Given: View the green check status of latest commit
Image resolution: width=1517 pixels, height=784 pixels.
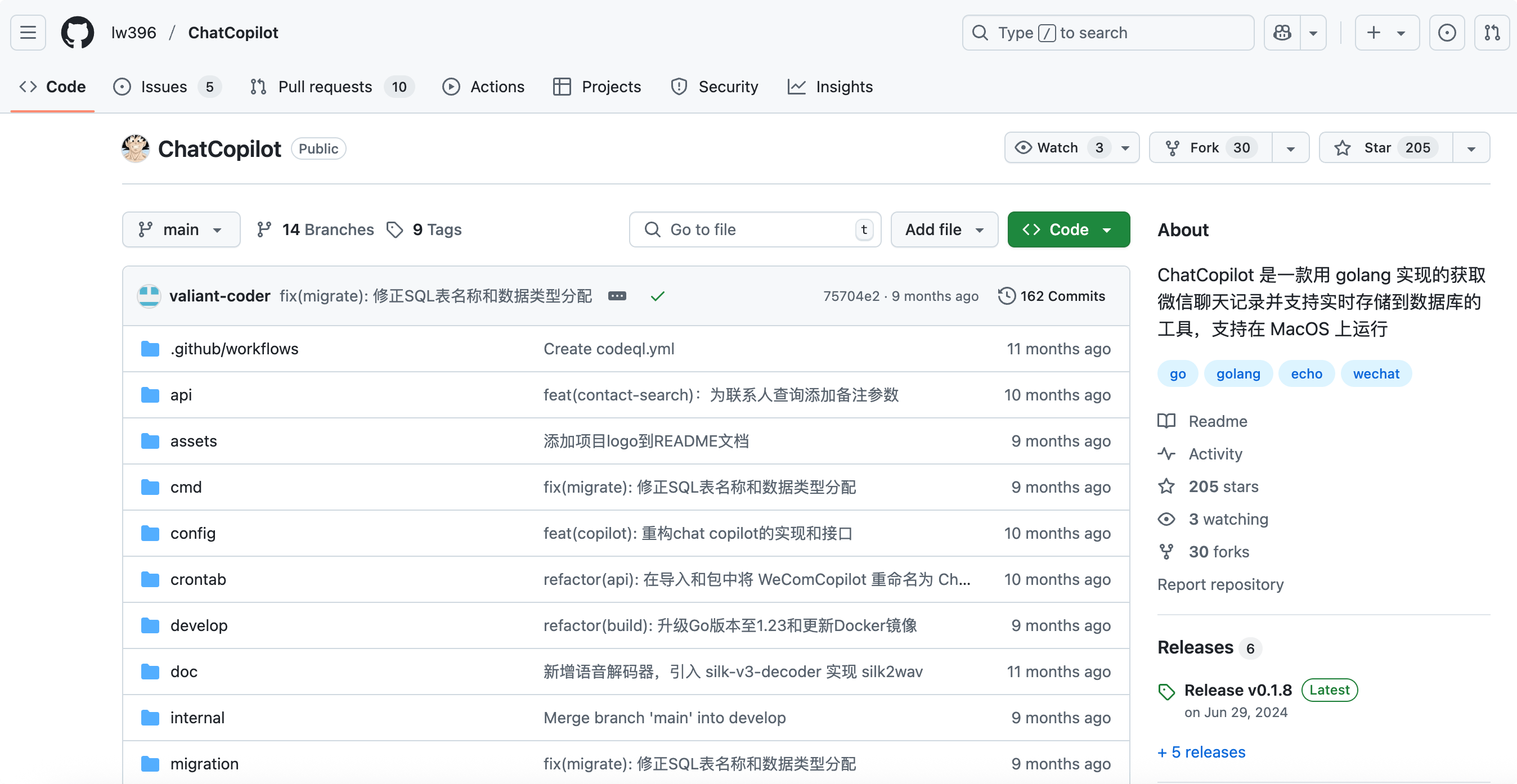Looking at the screenshot, I should (x=657, y=296).
